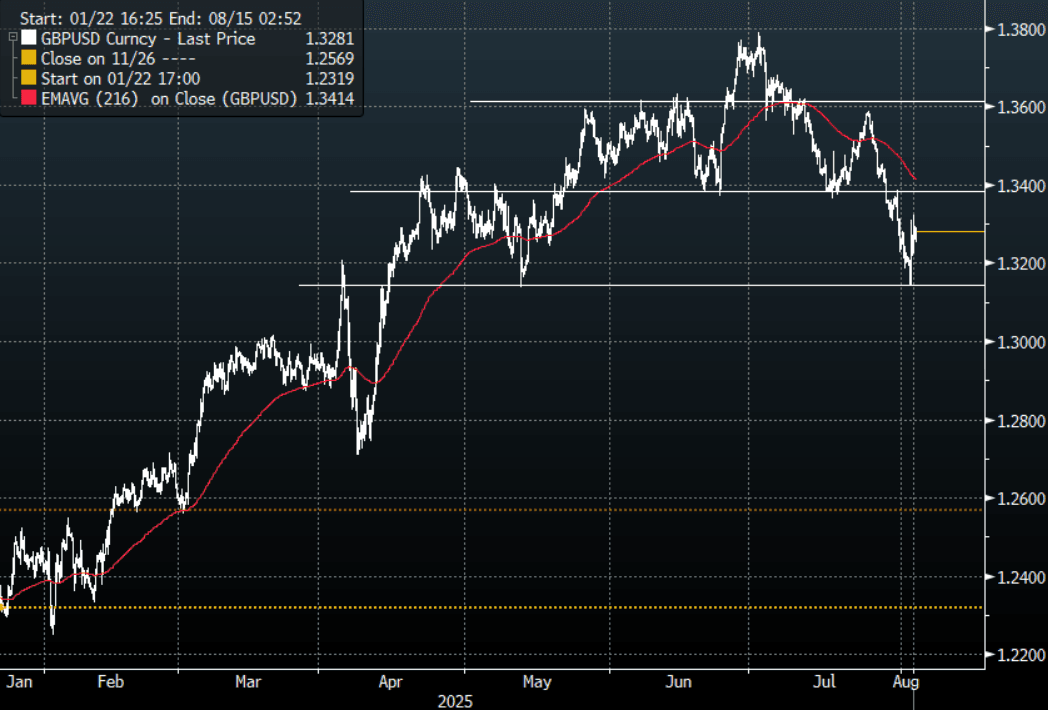Click the white GBPUSD Curncy color swatch

(27, 39)
